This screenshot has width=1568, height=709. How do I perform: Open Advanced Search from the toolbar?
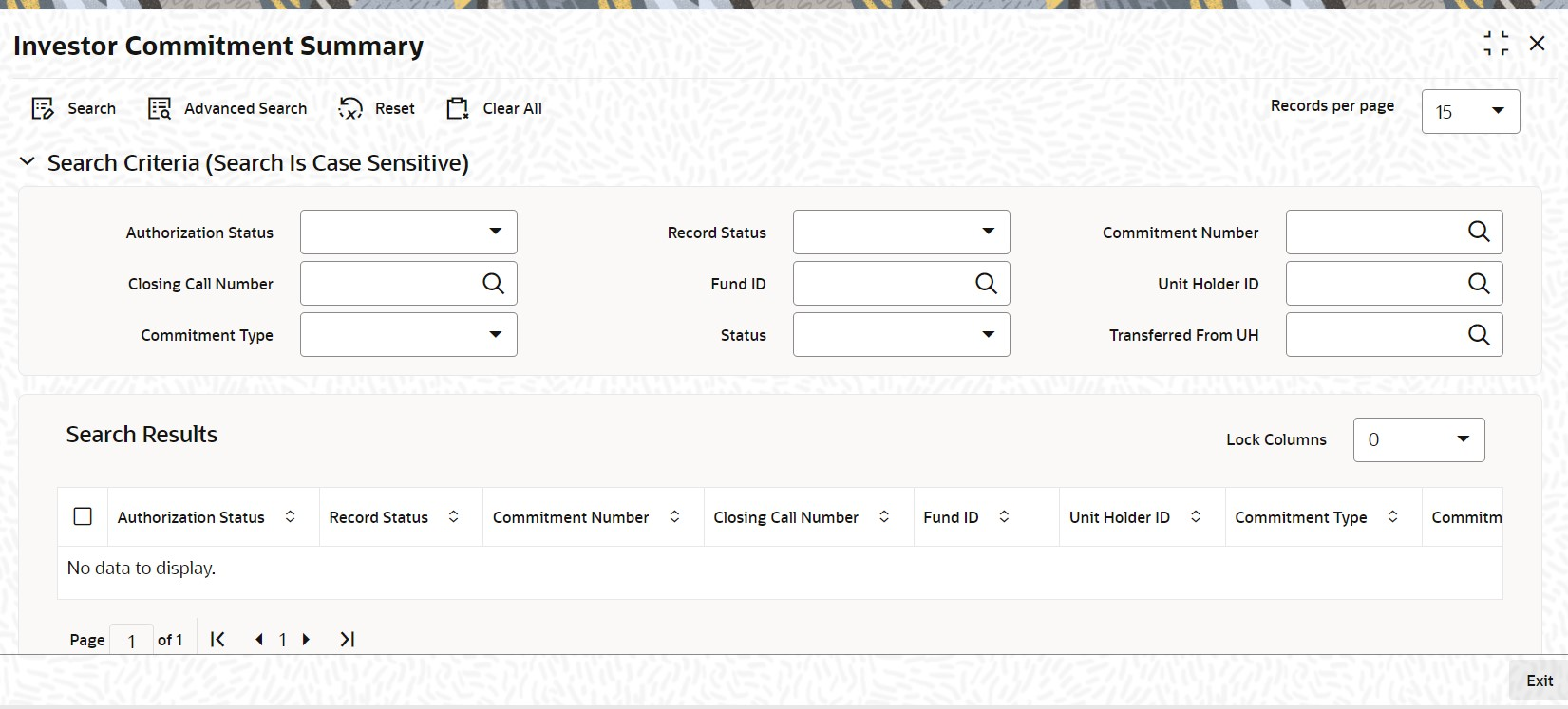[x=160, y=108]
